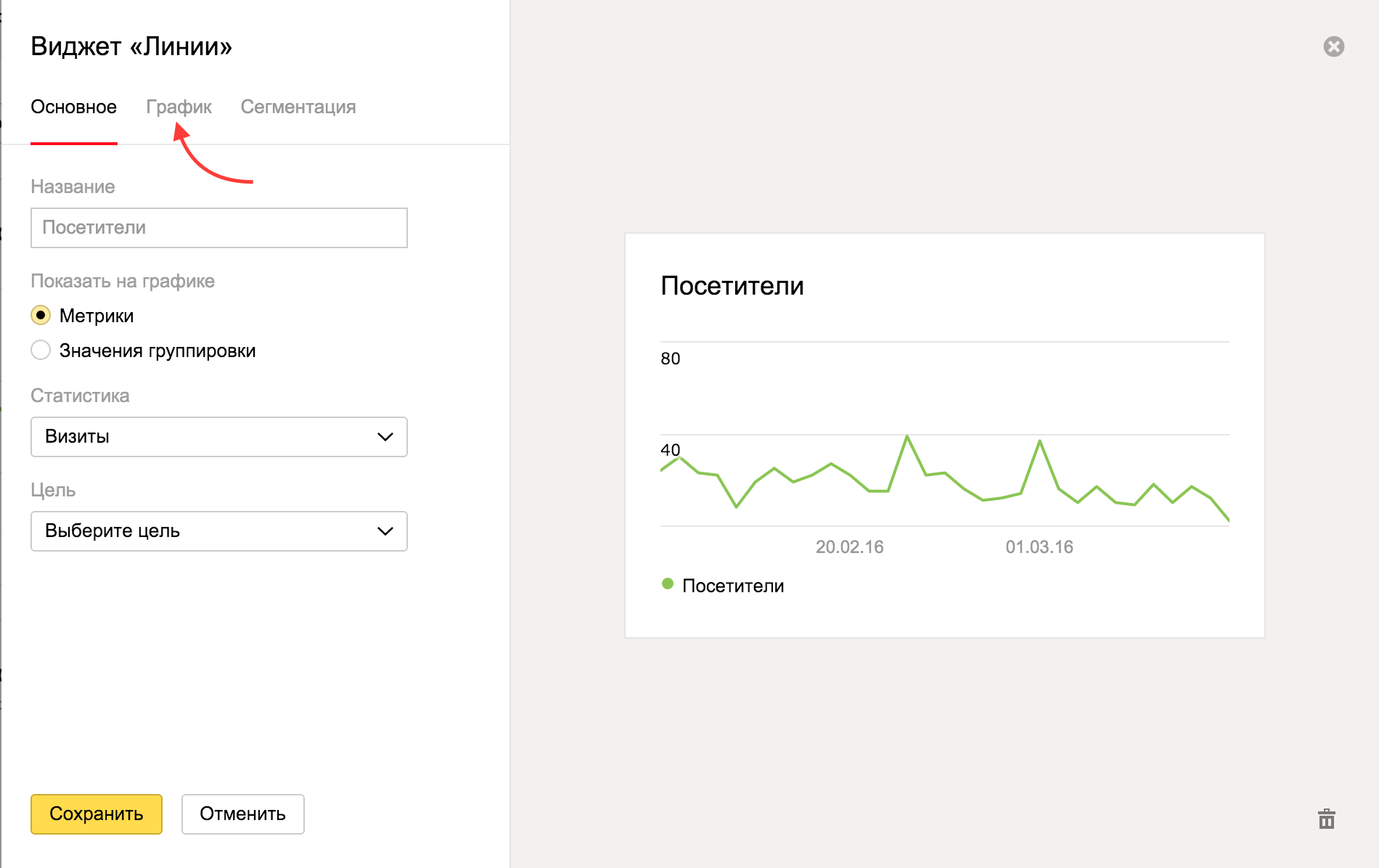Click the 20.02.16 date label on the chart
This screenshot has width=1379, height=868.
click(x=849, y=547)
